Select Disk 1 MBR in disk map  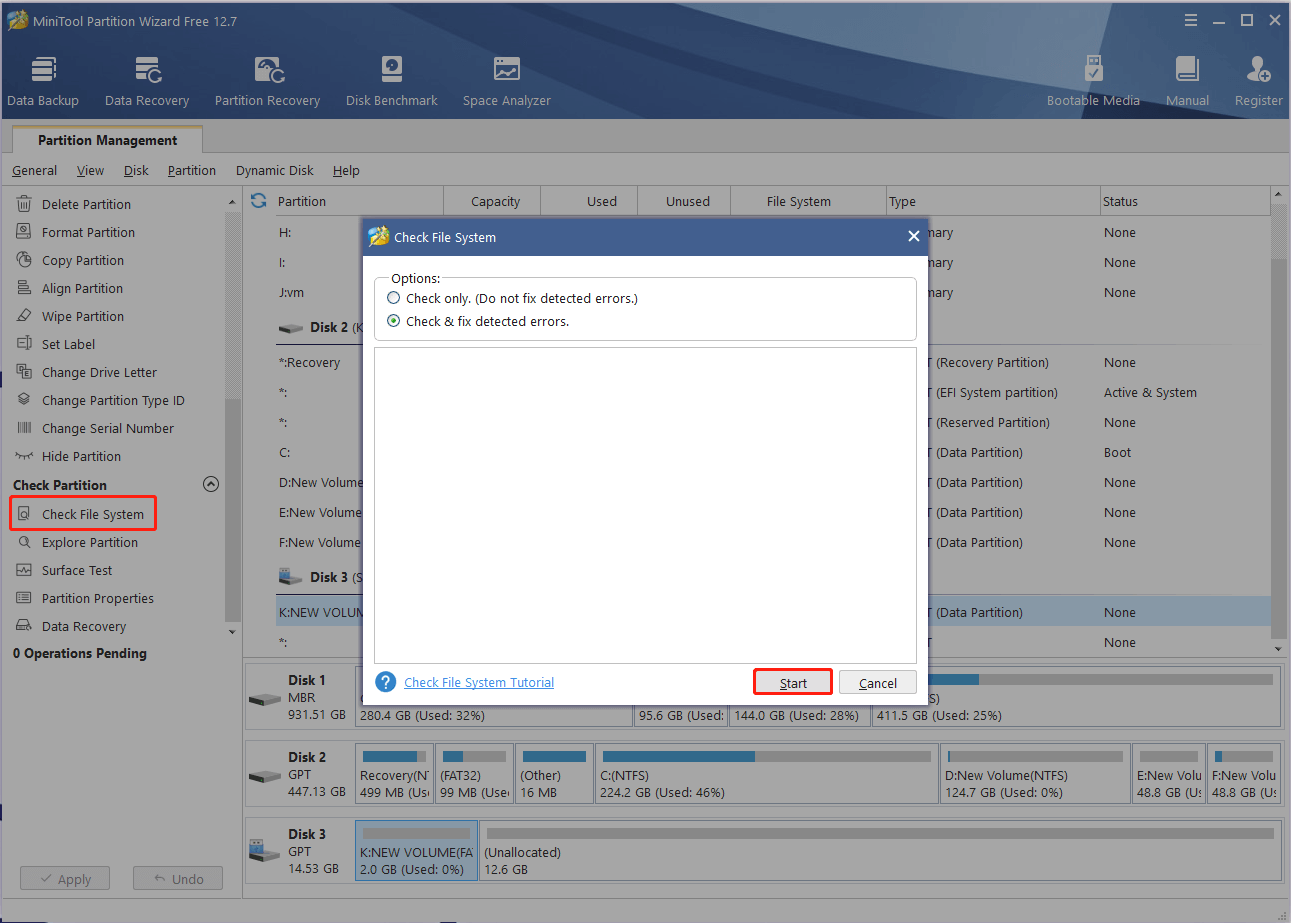[300, 696]
